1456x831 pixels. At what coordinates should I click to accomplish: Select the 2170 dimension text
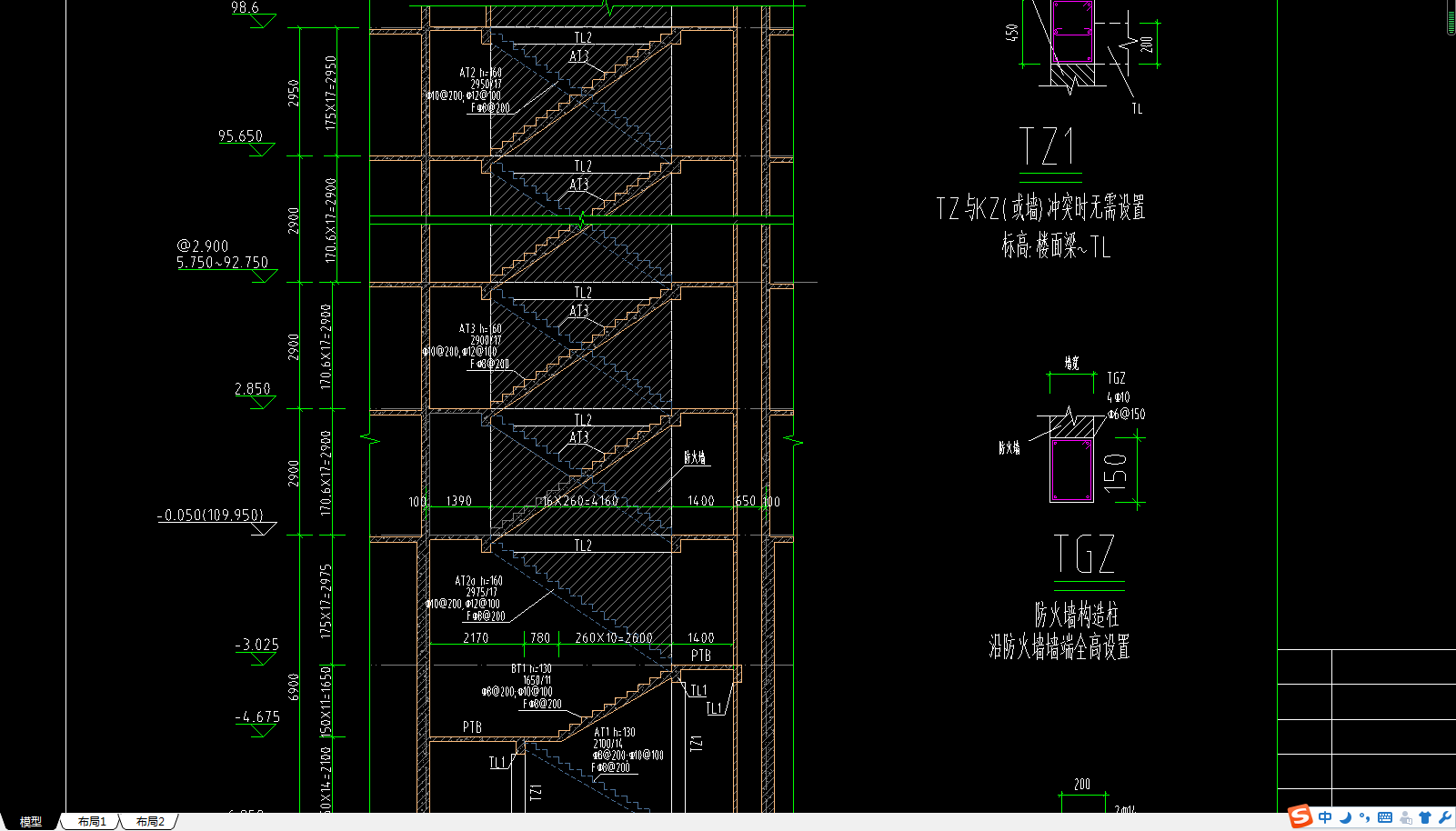click(x=476, y=638)
